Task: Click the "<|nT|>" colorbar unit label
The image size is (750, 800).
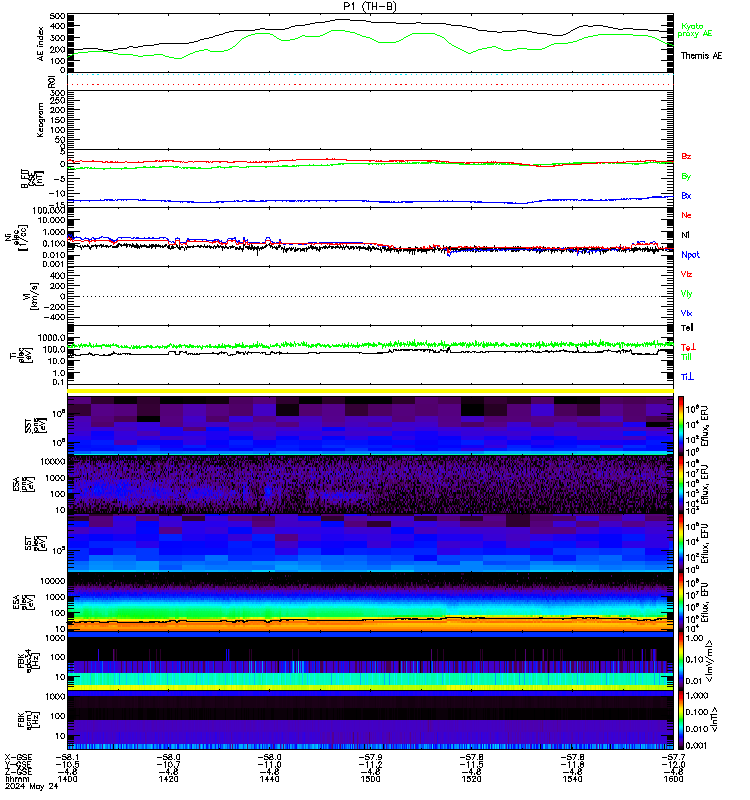Action: coord(714,719)
